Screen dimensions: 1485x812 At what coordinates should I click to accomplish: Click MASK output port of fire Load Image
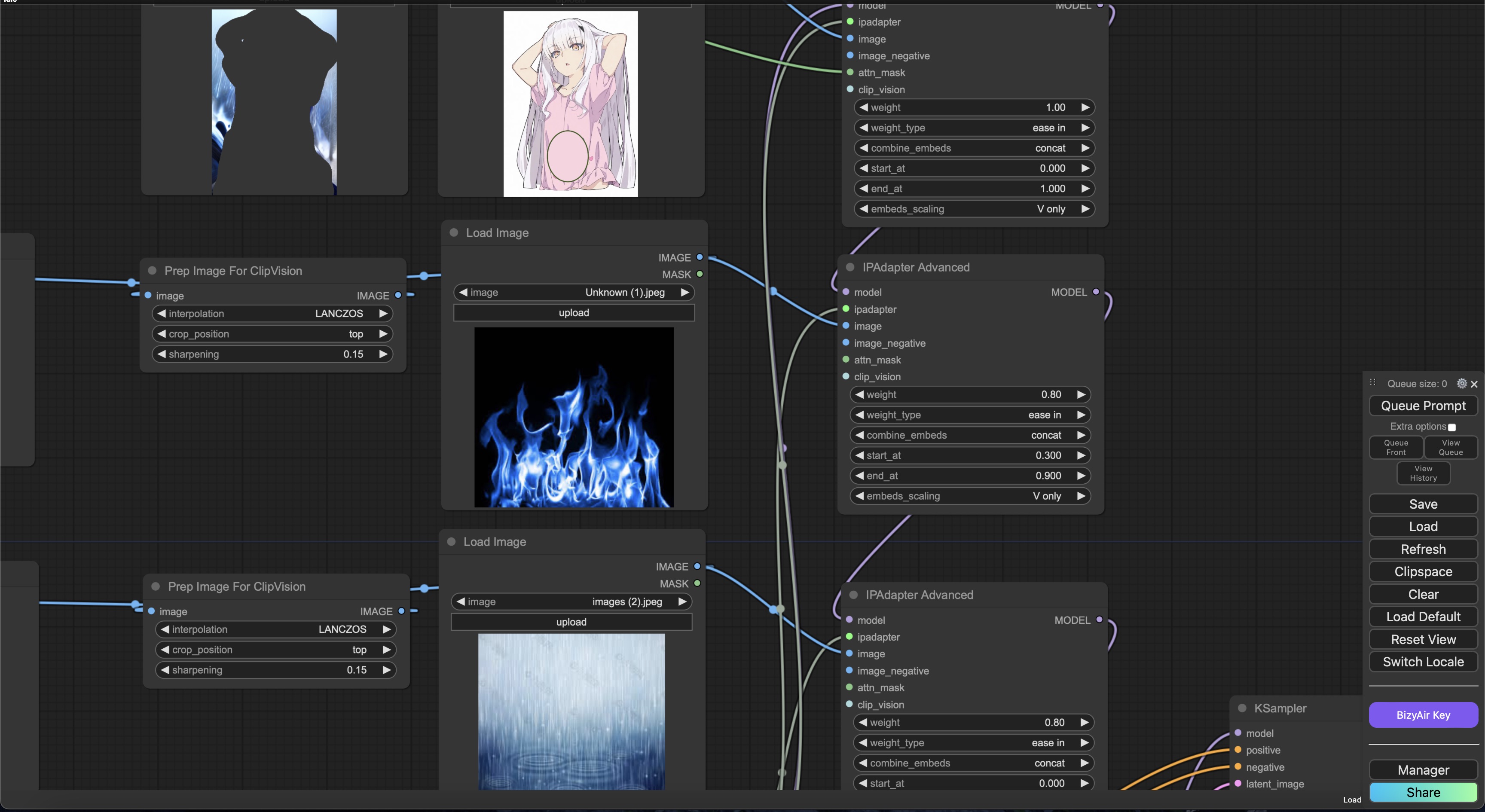[x=699, y=274]
